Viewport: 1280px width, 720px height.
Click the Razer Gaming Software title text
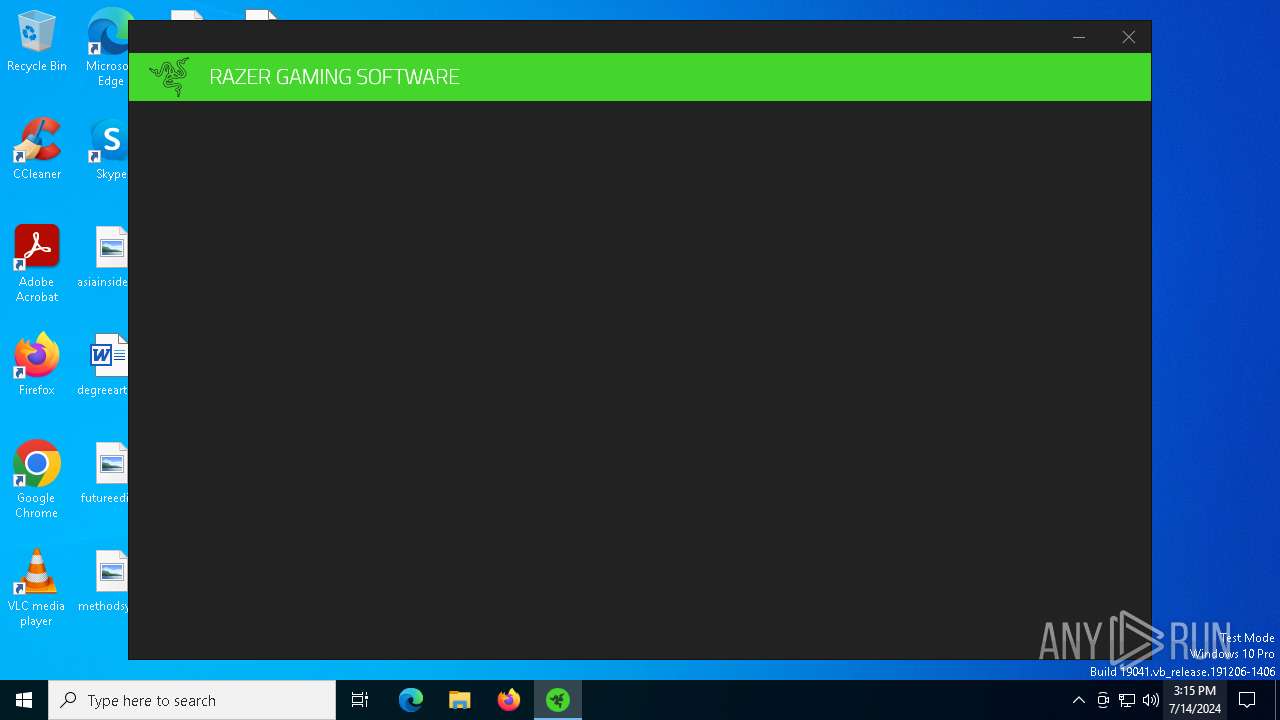(334, 77)
